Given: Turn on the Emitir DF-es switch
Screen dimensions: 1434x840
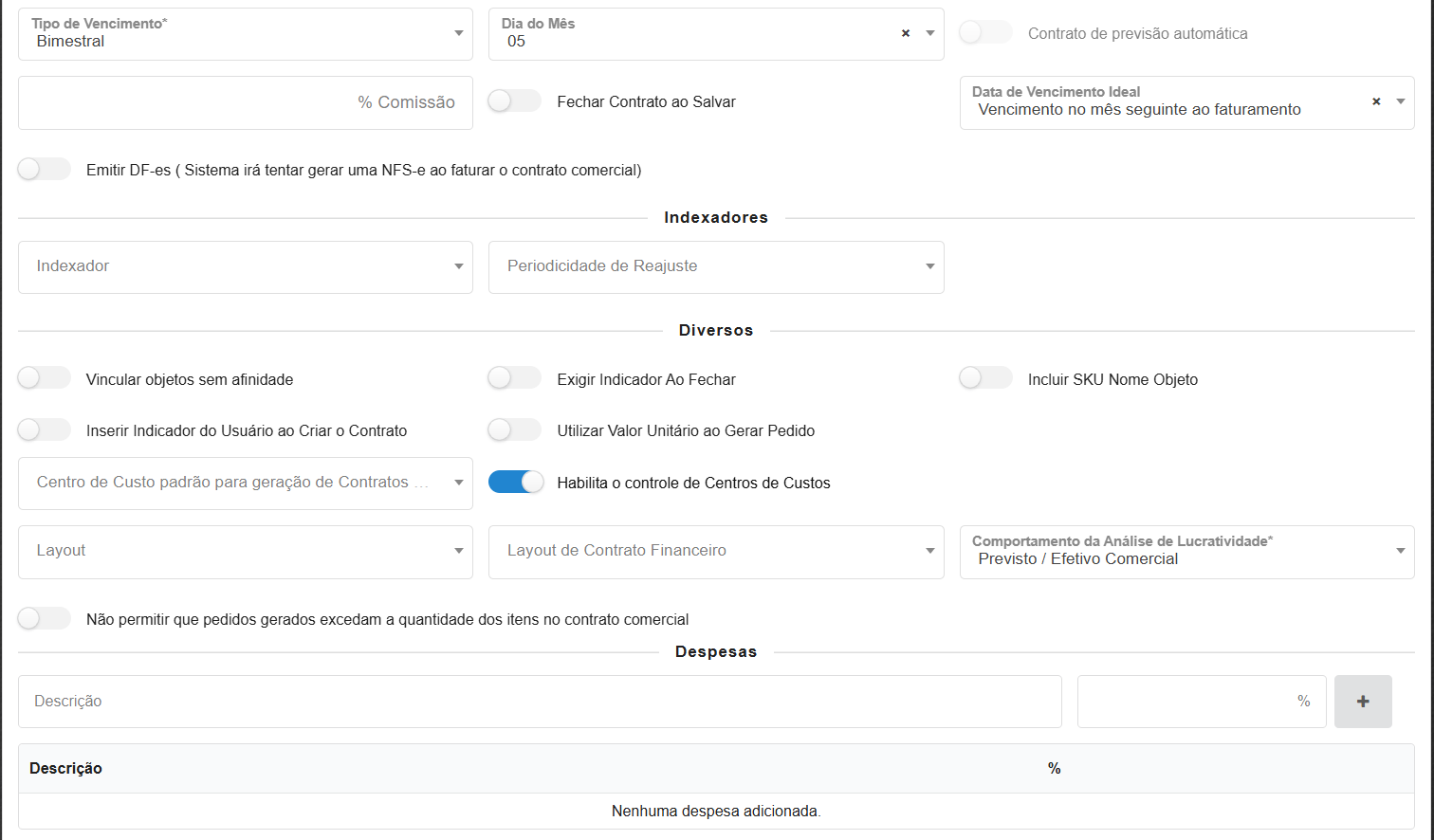Looking at the screenshot, I should click(x=45, y=169).
